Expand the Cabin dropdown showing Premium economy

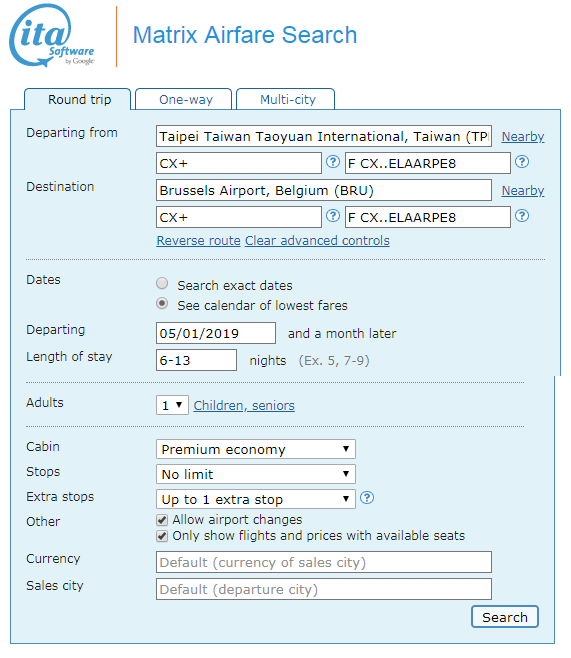pyautogui.click(x=256, y=449)
